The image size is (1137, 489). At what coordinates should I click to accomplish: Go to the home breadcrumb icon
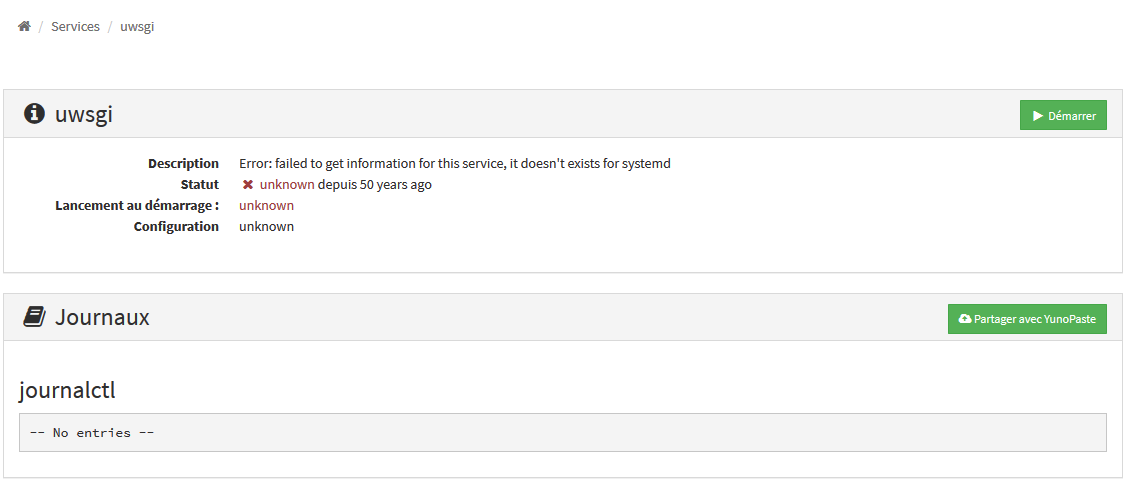pos(24,26)
